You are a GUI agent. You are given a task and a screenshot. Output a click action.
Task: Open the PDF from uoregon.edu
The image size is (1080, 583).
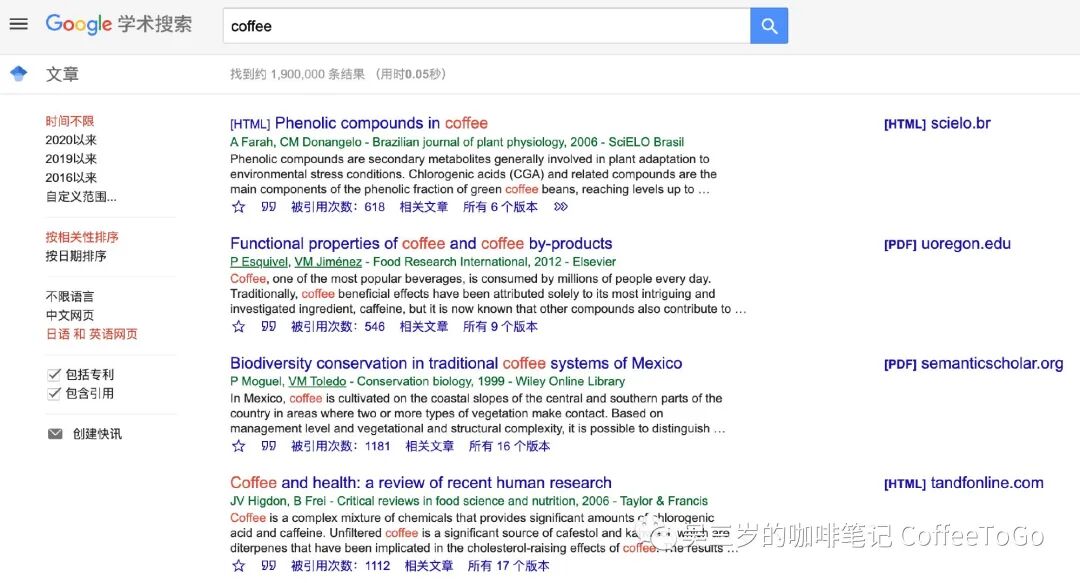tap(945, 243)
